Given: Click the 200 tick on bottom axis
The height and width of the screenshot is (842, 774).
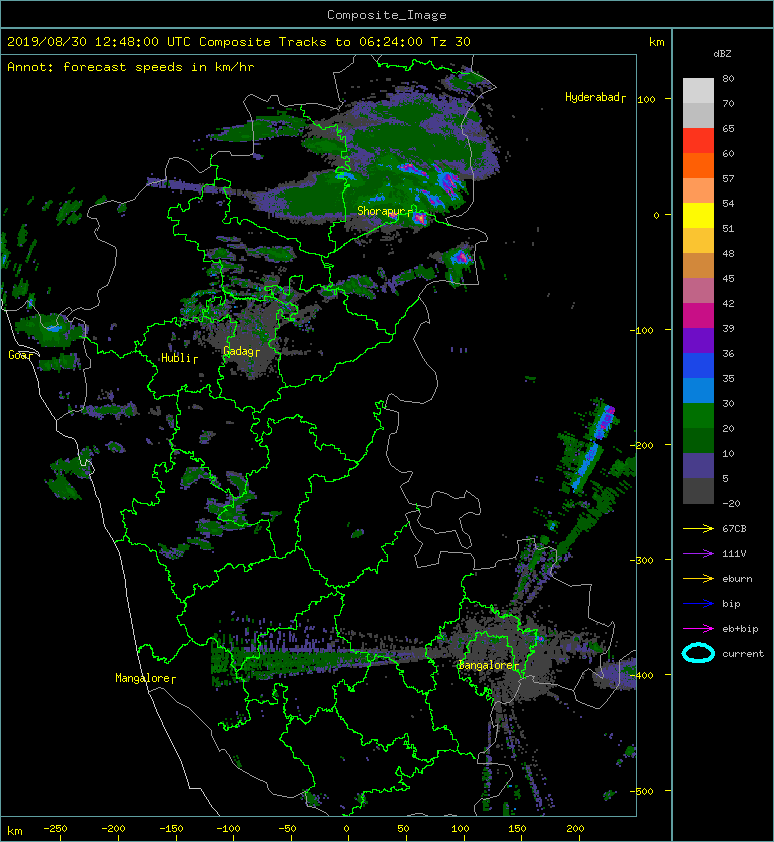Looking at the screenshot, I should [x=575, y=829].
